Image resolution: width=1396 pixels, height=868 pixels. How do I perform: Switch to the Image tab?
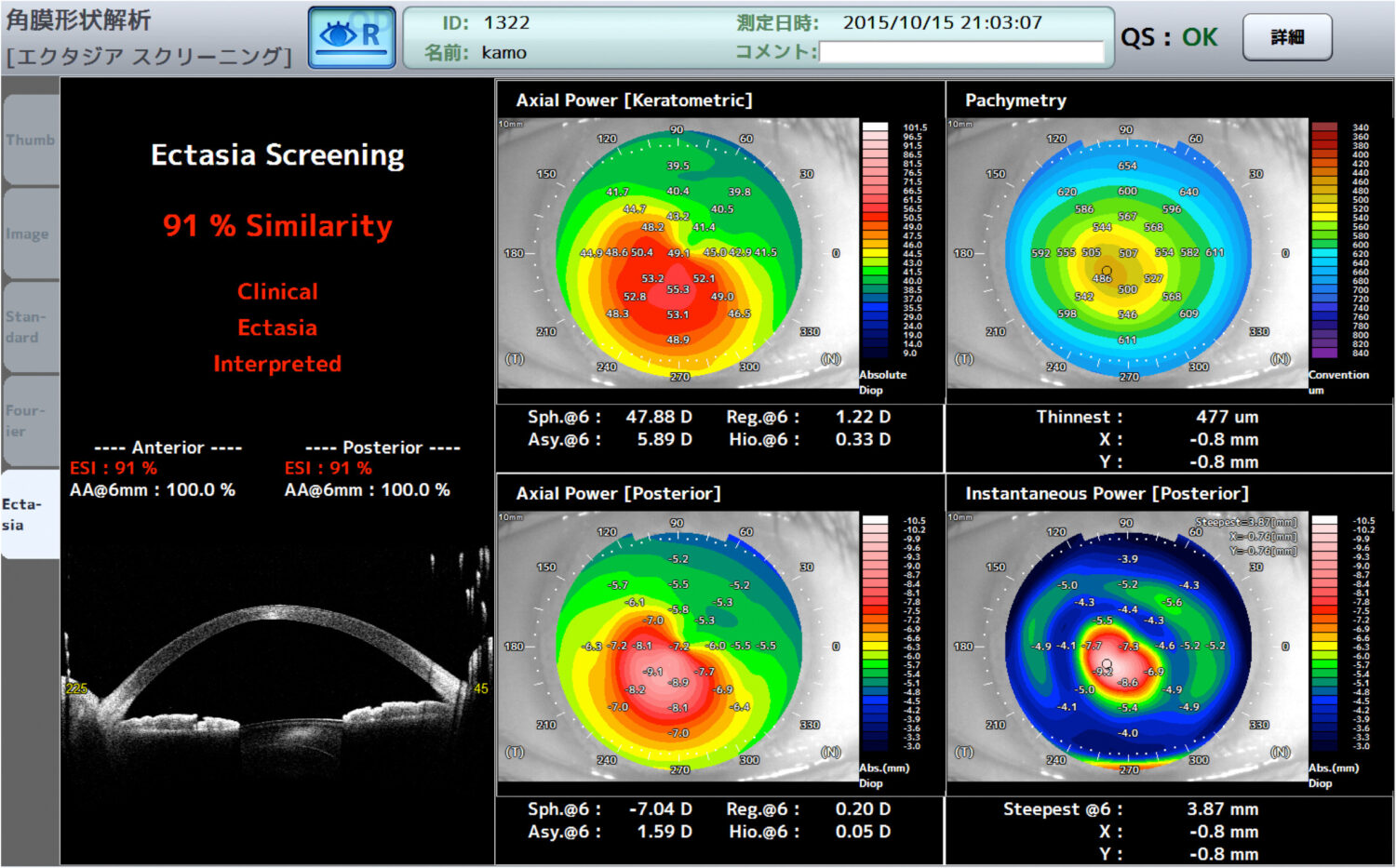(30, 234)
